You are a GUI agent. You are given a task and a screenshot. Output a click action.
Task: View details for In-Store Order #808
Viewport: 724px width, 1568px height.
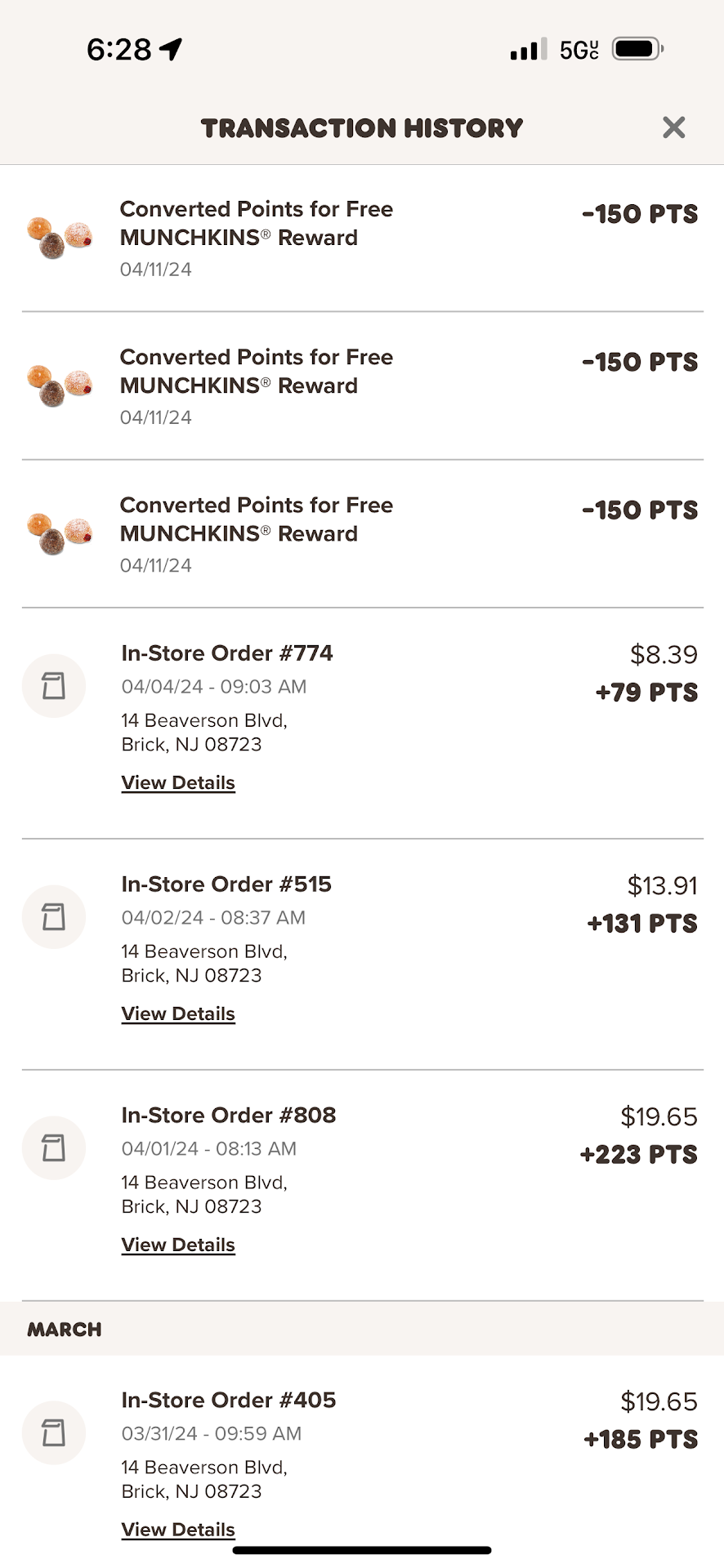178,1245
